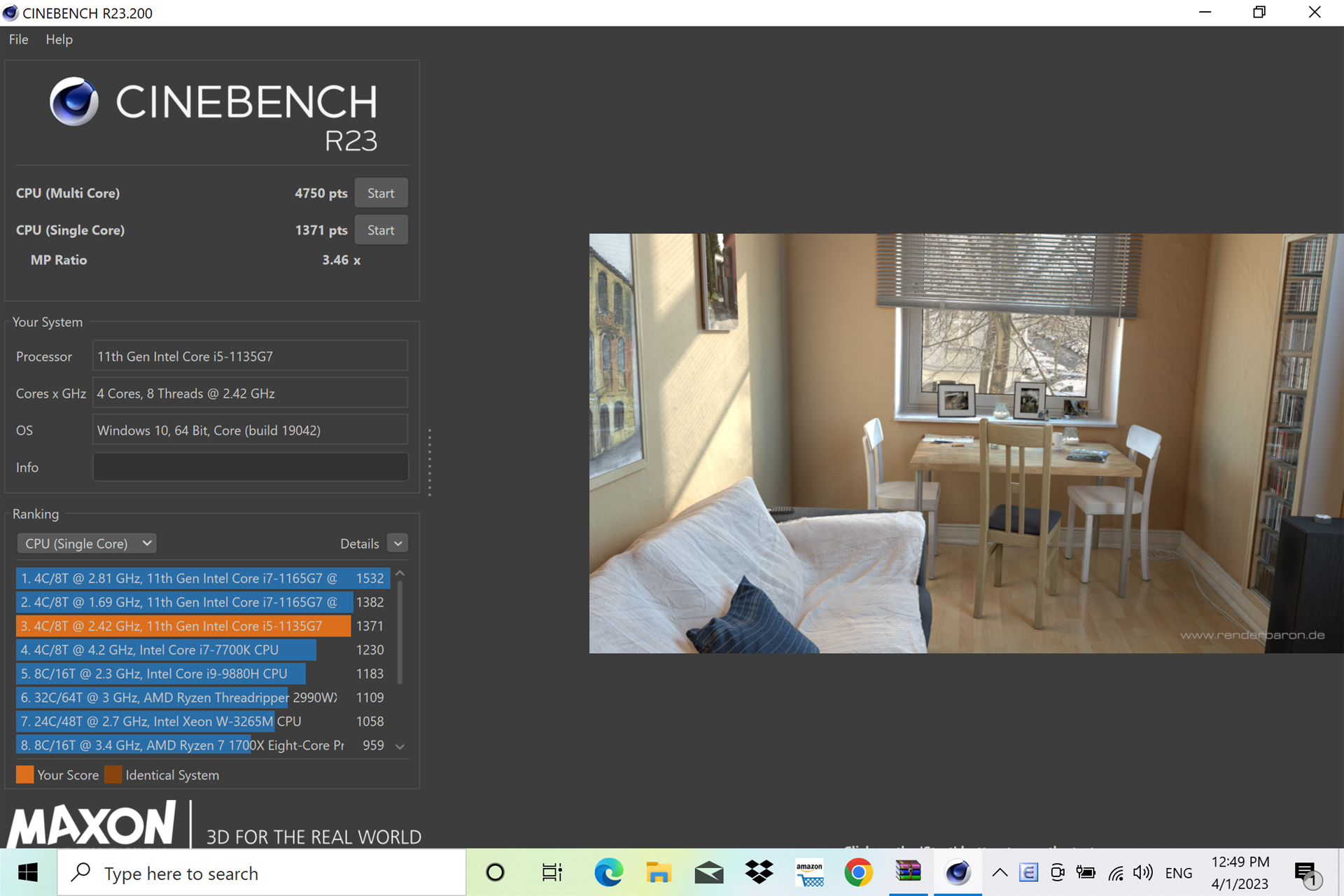Click the dotted panel splitter handle

(x=429, y=462)
